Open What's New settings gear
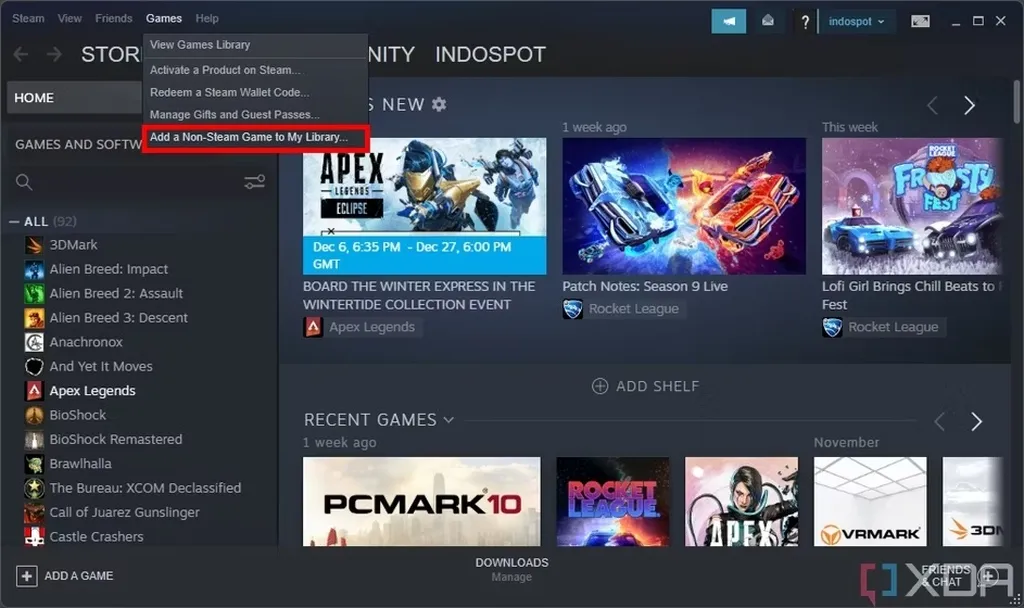 440,104
